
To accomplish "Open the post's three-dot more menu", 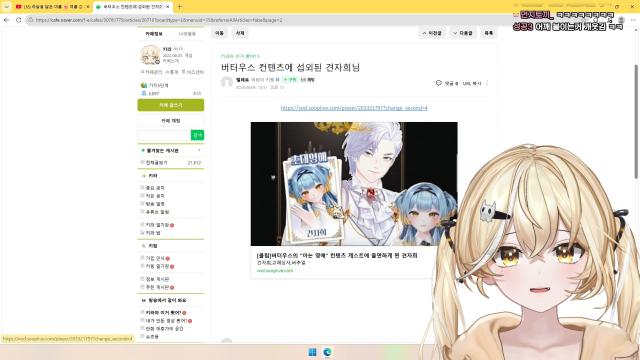I will click(487, 83).
